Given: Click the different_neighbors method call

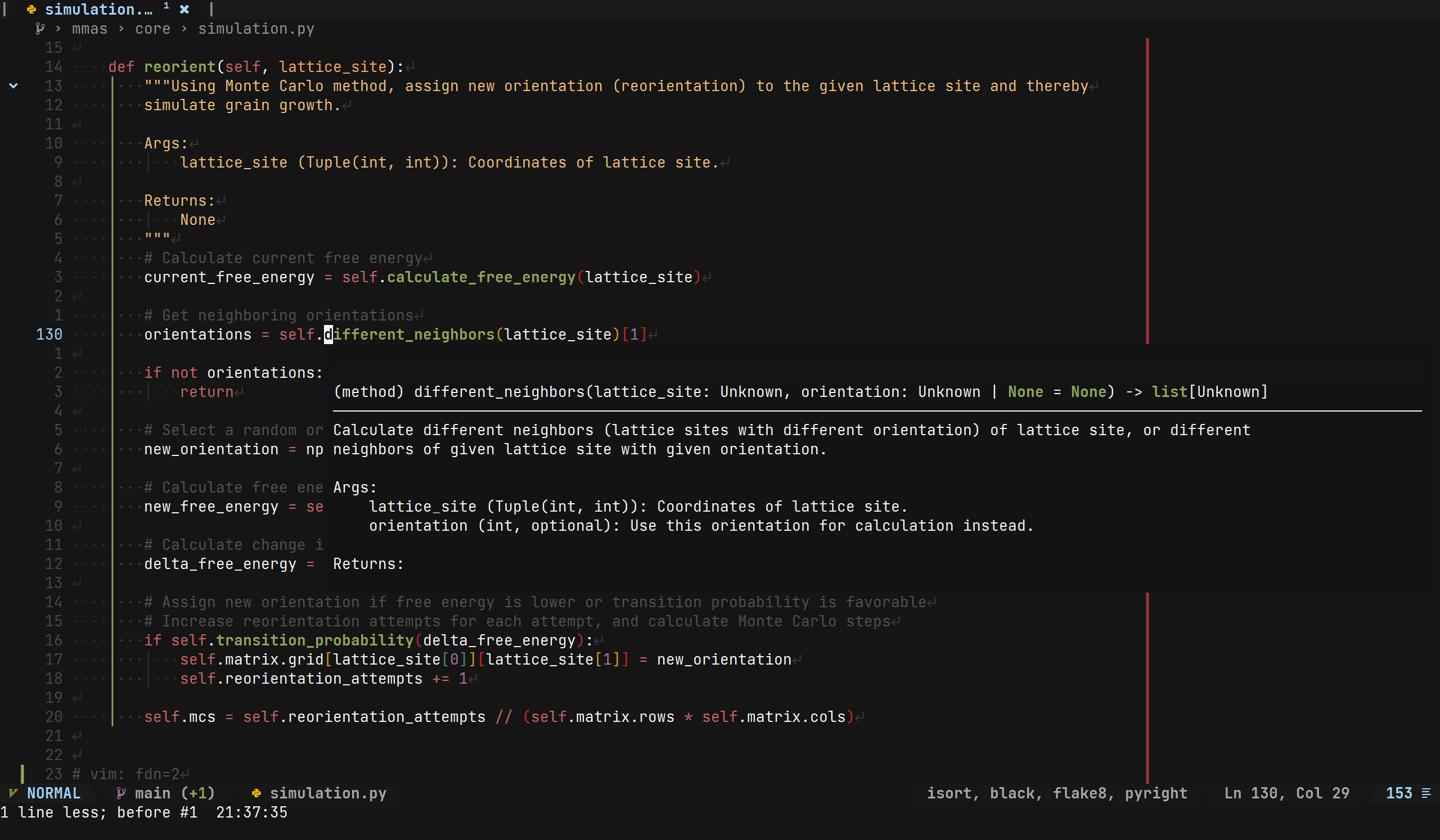Looking at the screenshot, I should point(409,335).
